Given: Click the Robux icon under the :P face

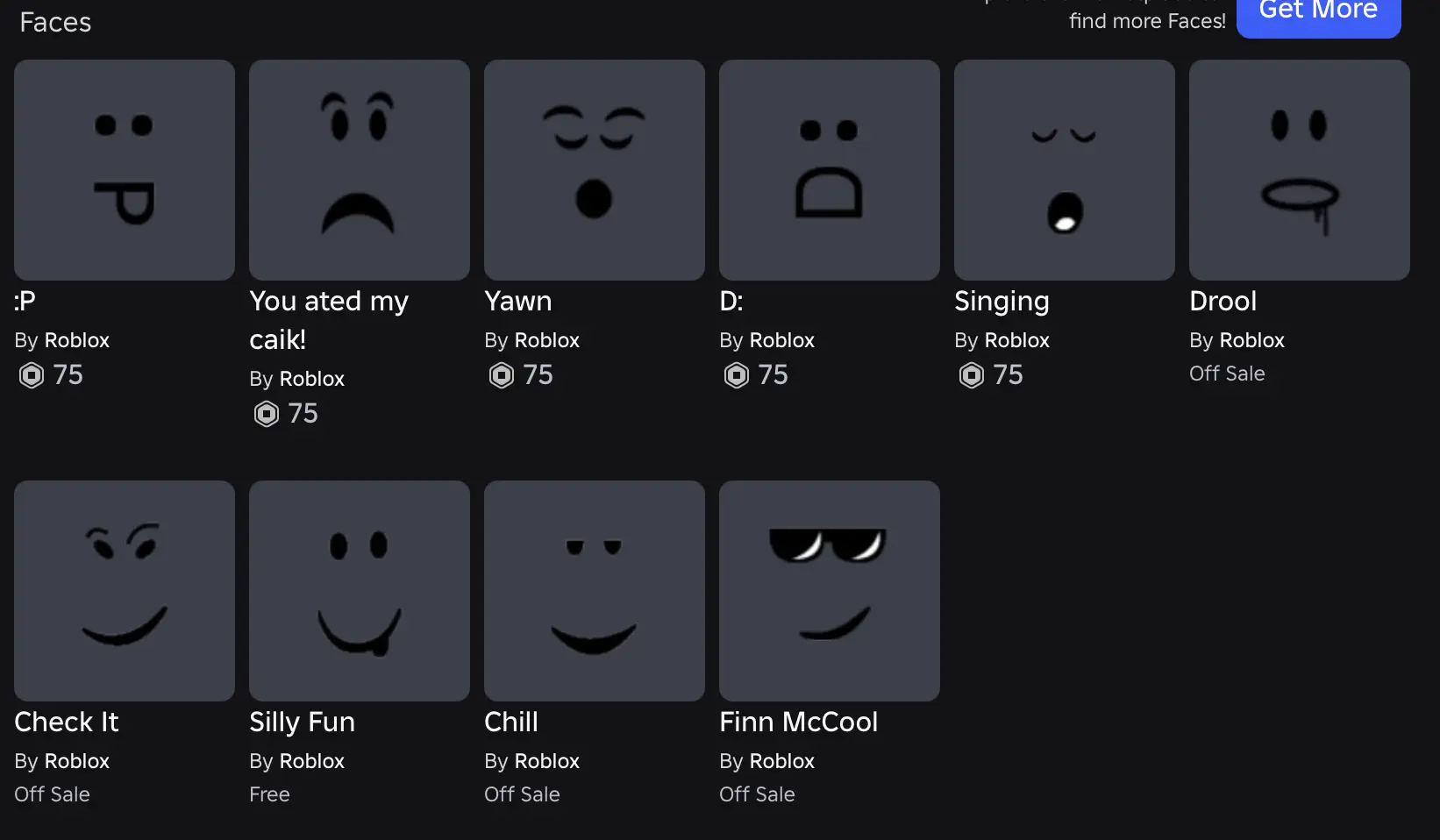Looking at the screenshot, I should [x=32, y=375].
